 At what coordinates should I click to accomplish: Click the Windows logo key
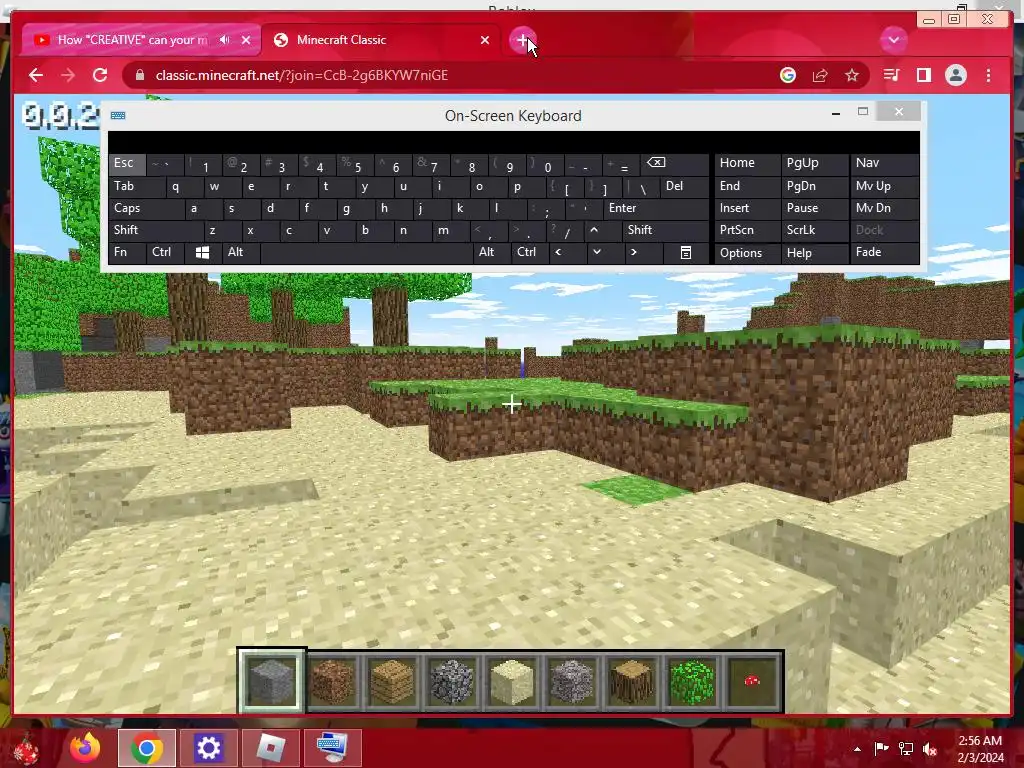(202, 252)
